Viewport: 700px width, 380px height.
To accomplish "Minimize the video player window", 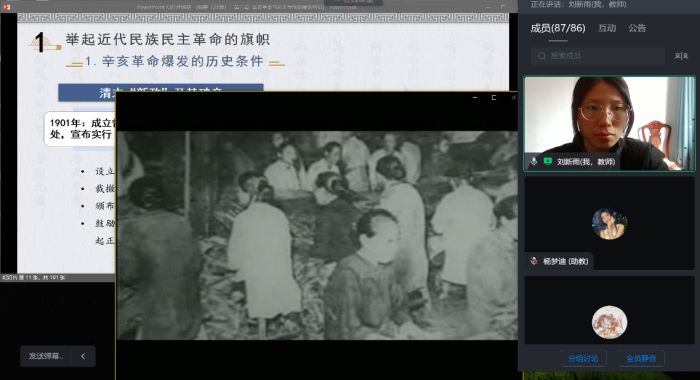I will pos(475,97).
